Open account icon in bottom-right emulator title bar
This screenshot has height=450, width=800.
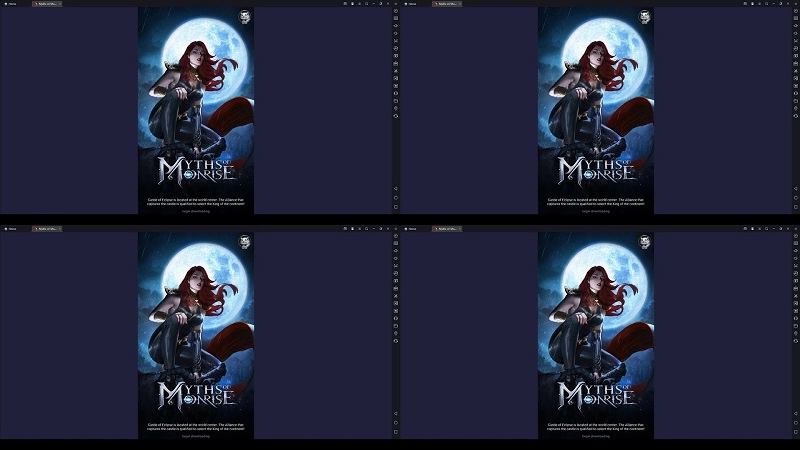click(x=753, y=229)
